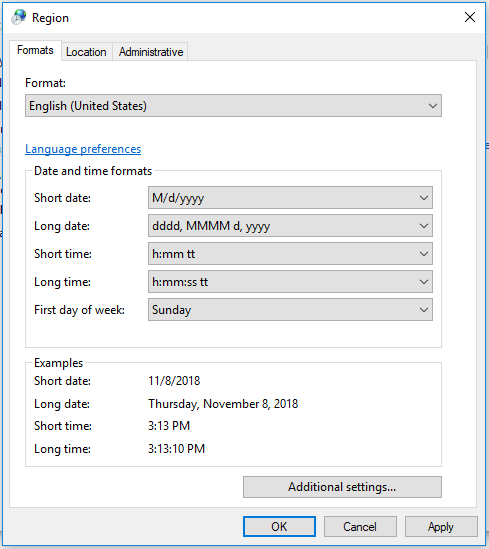The height and width of the screenshot is (549, 489).
Task: Click the Language preferences link
Action: pos(83,149)
